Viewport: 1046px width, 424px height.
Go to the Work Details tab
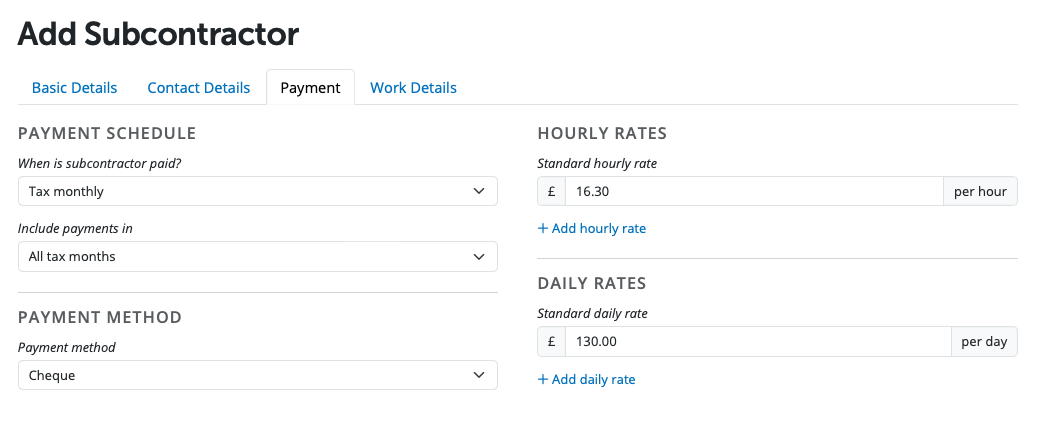click(413, 88)
